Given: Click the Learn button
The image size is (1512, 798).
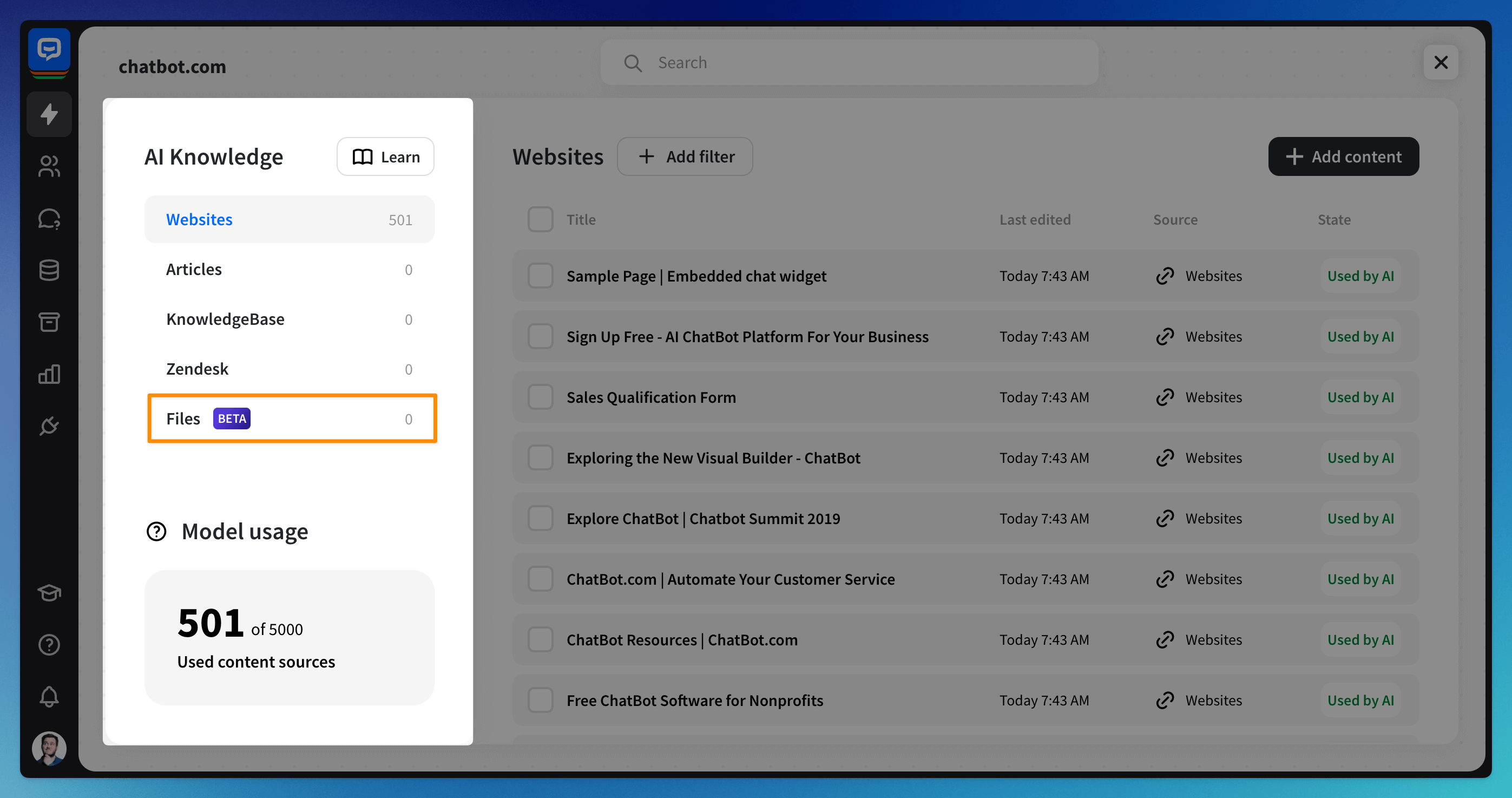Looking at the screenshot, I should click(386, 157).
